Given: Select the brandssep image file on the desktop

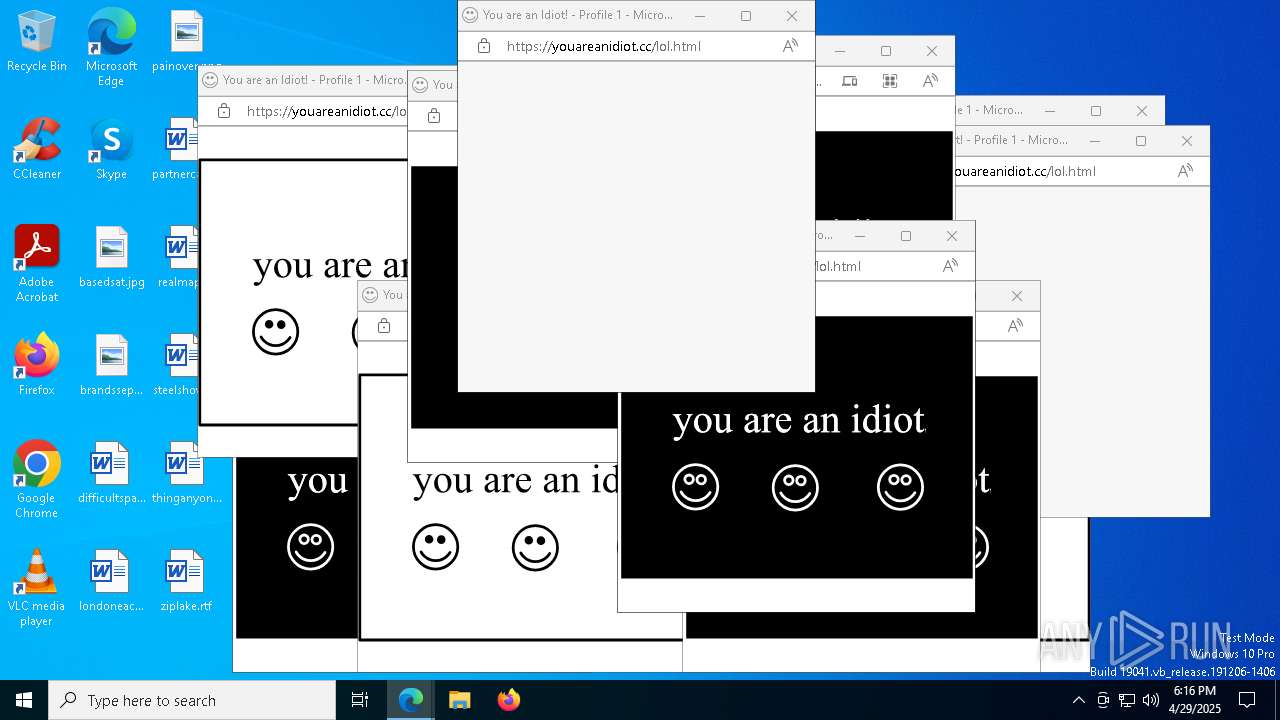Looking at the screenshot, I should point(111,366).
